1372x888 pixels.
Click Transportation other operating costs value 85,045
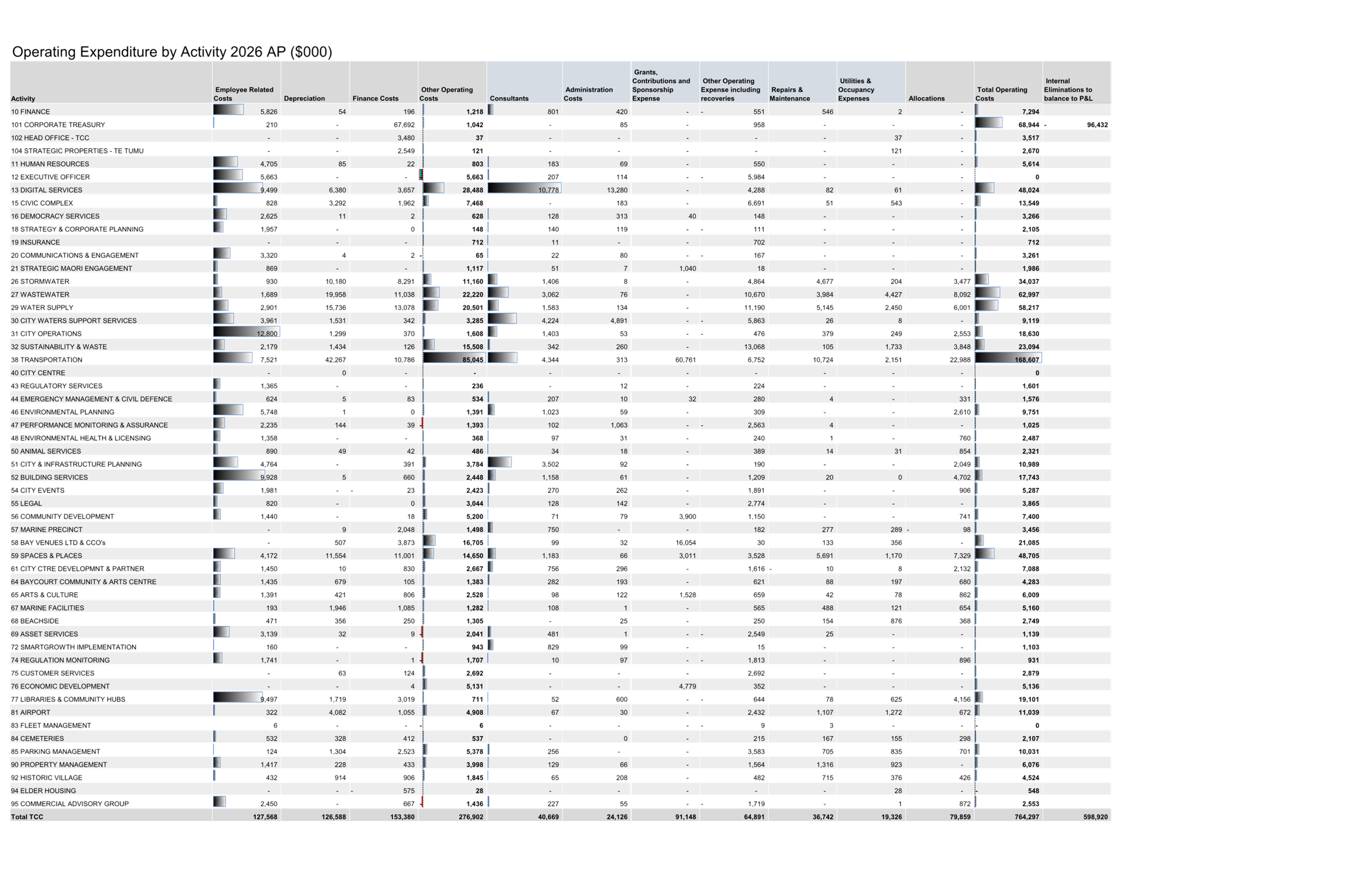pyautogui.click(x=473, y=360)
